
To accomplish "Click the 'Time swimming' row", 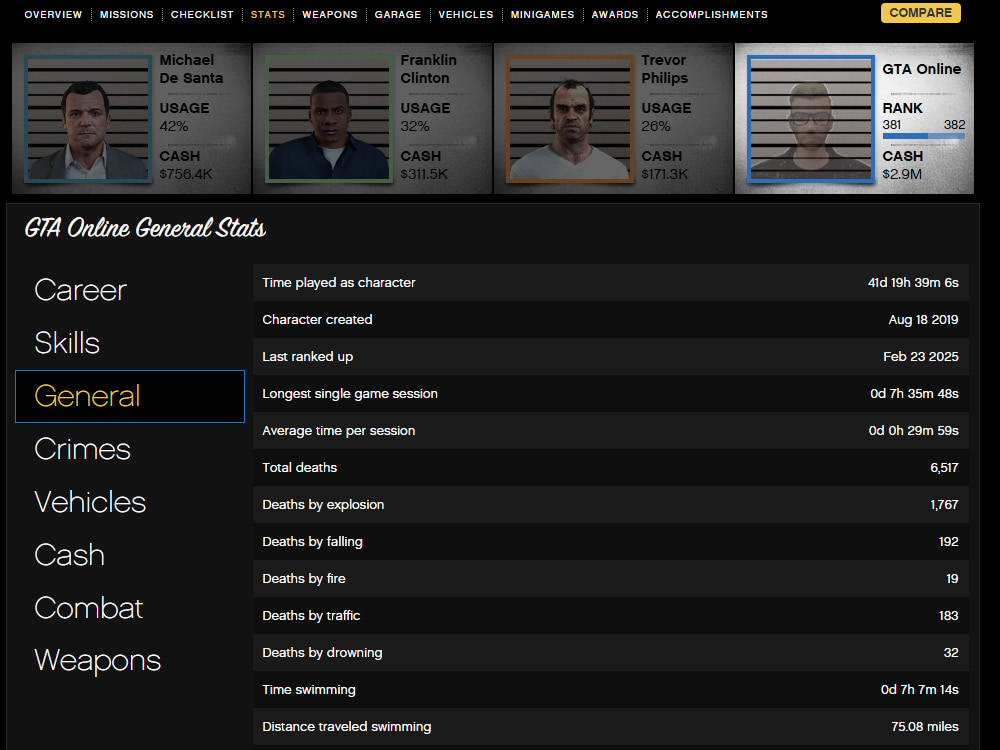I will 611,689.
